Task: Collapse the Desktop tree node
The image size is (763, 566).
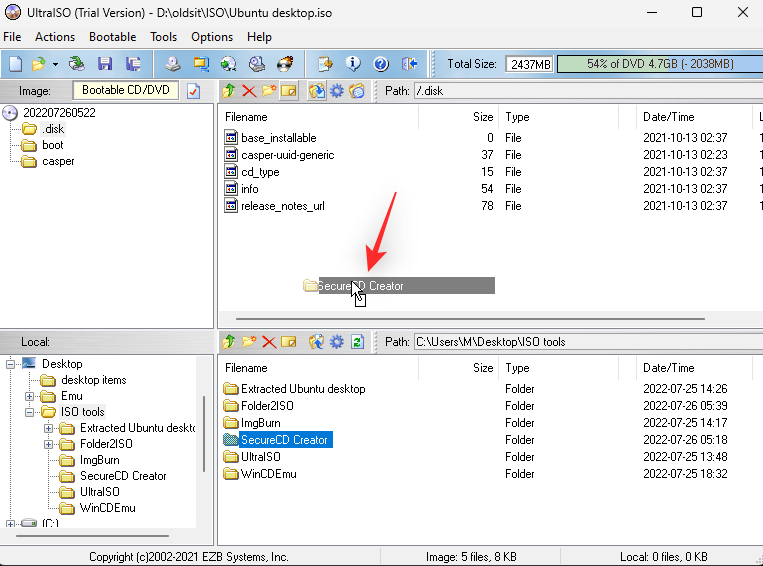Action: (10, 364)
